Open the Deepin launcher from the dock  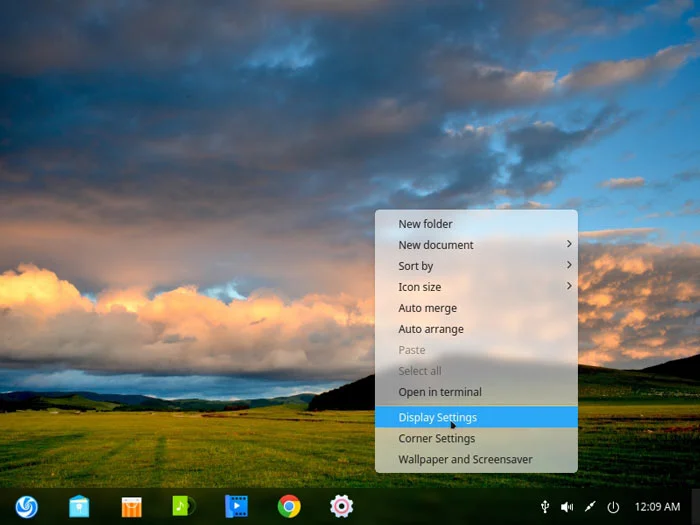(x=26, y=507)
